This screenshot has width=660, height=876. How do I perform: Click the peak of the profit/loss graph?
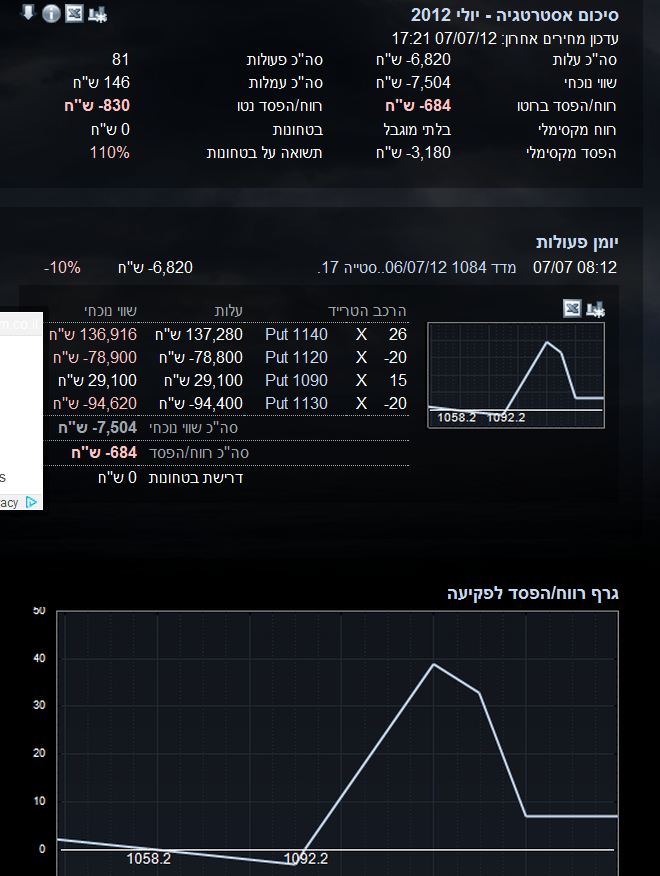coord(433,664)
